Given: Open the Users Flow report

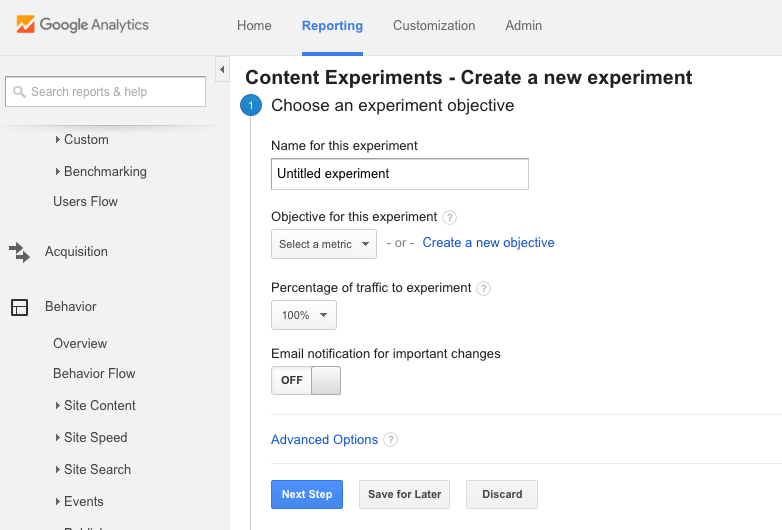Looking at the screenshot, I should [x=85, y=201].
